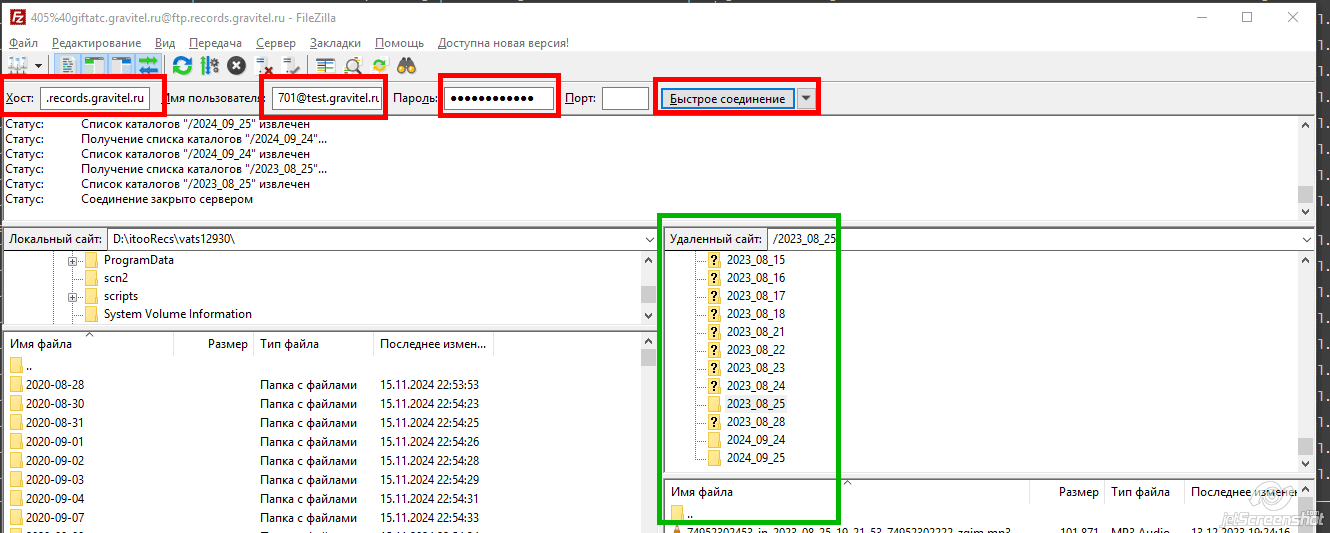
Task: Click the Быстрое соединение button
Action: pos(727,98)
